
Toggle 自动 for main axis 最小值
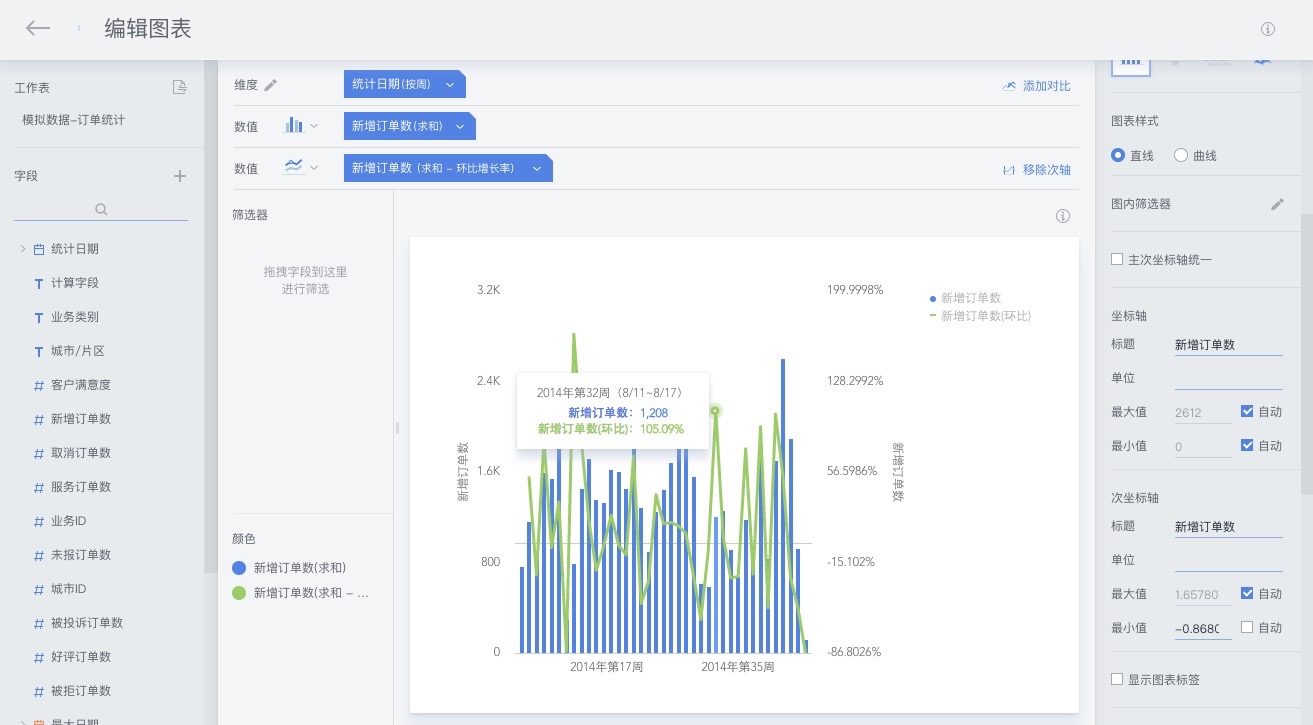pyautogui.click(x=1247, y=445)
